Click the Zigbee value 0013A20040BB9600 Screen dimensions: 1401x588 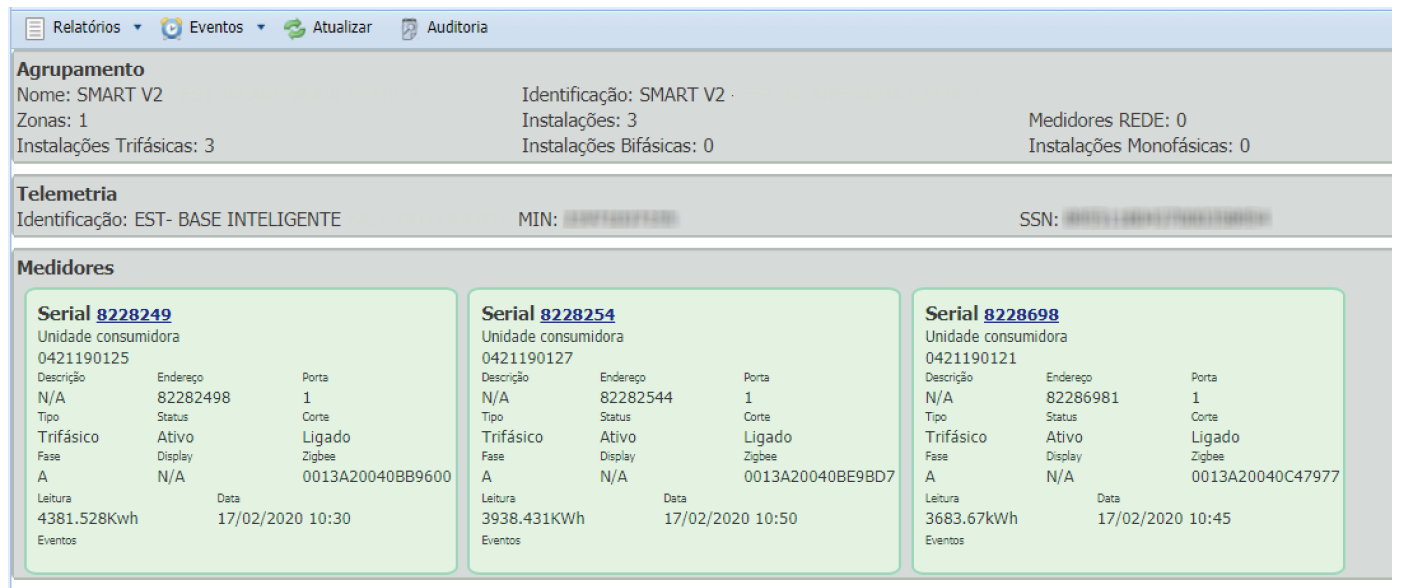click(377, 477)
